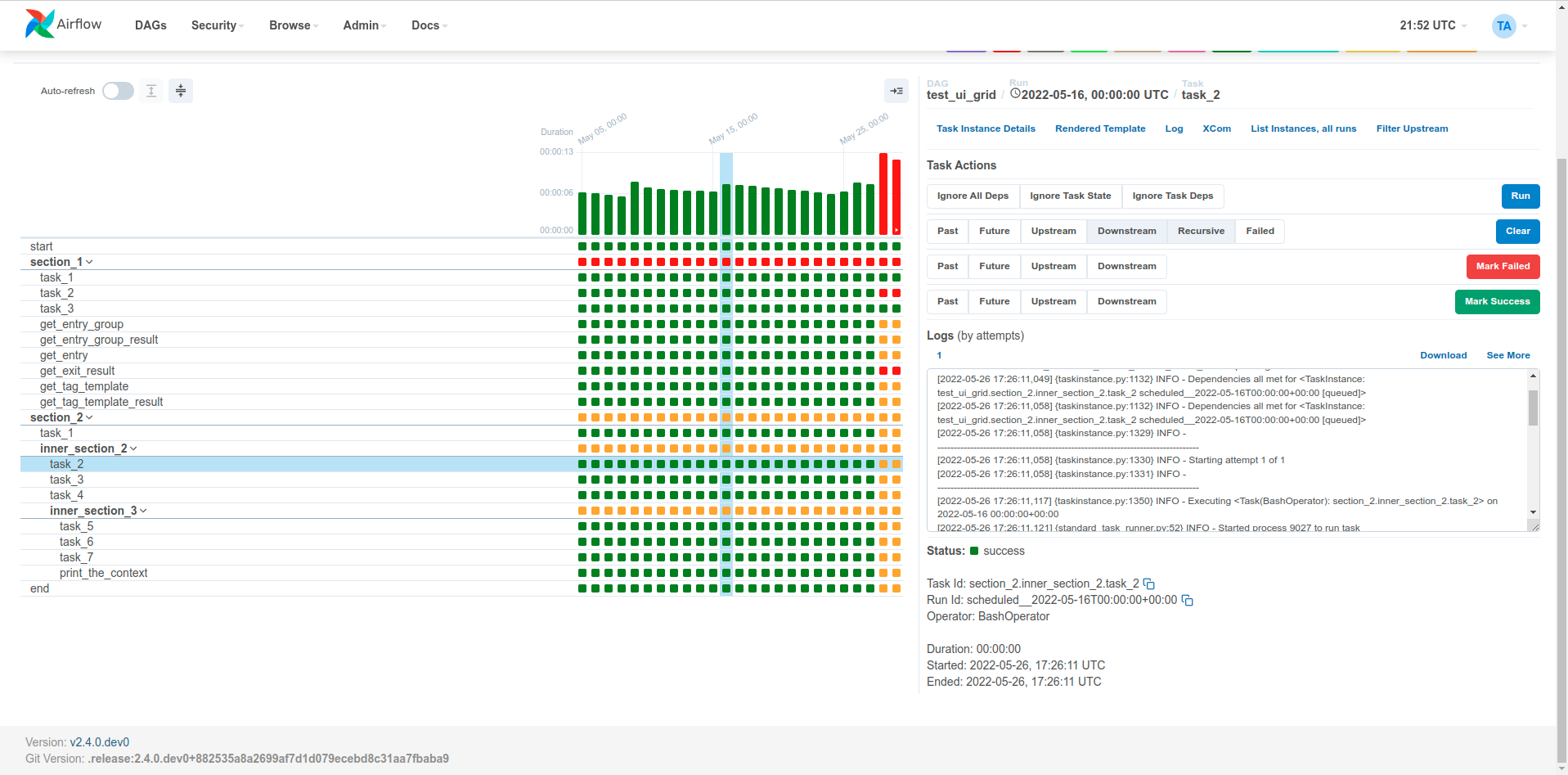1568x775 pixels.
Task: Click the Mark Failed button
Action: point(1503,266)
